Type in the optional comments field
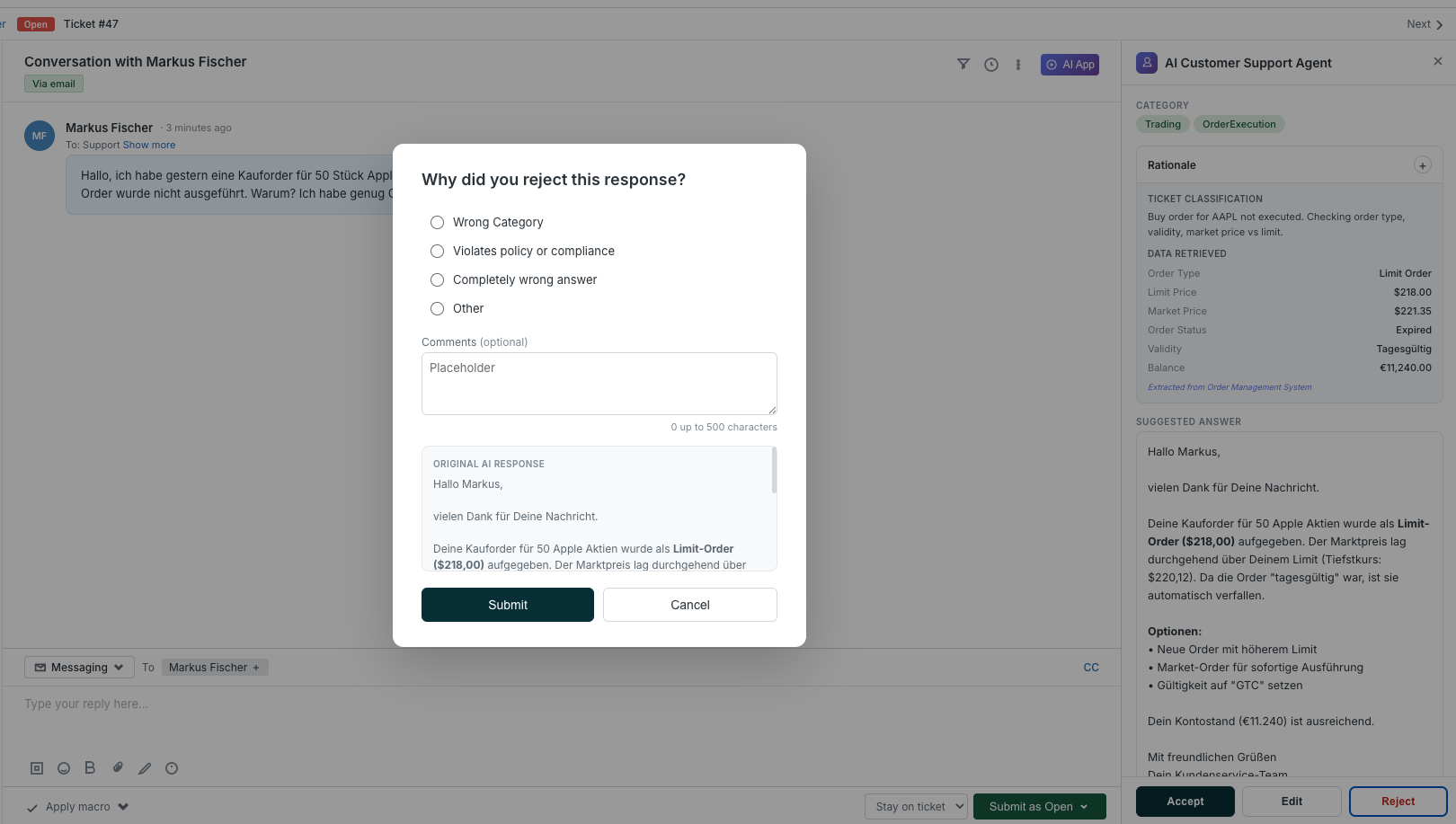The image size is (1456, 824). tap(599, 383)
